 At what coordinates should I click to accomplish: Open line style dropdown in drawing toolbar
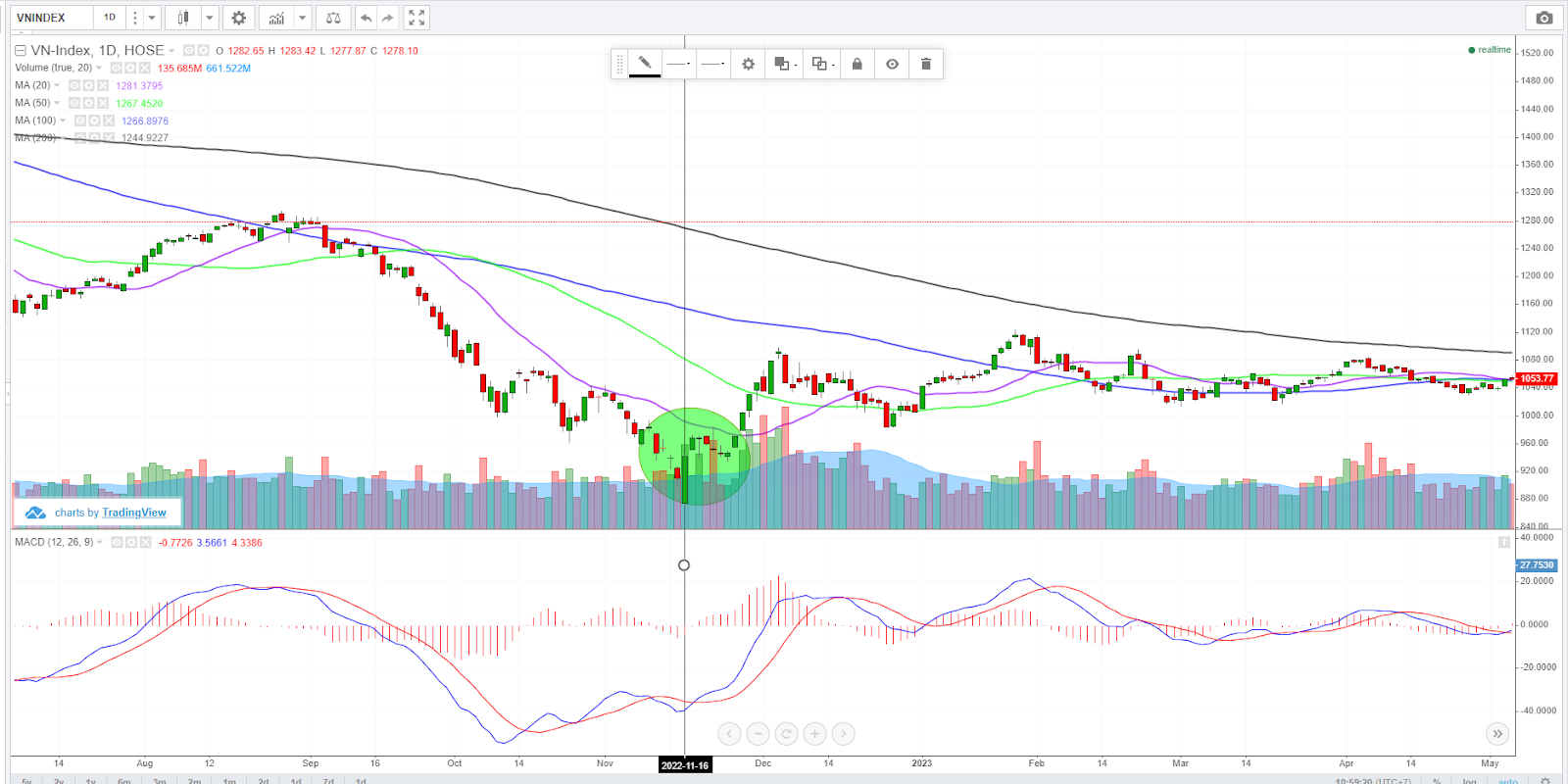point(678,64)
